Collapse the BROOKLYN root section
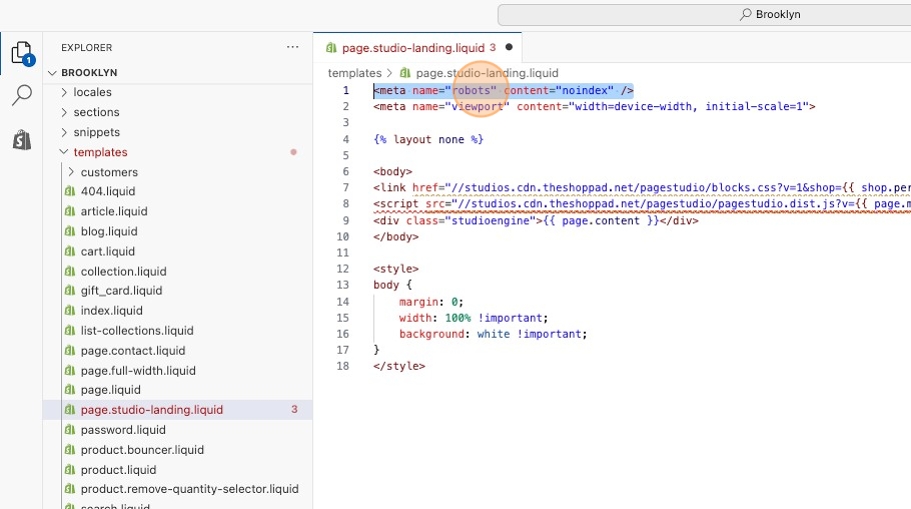The height and width of the screenshot is (509, 911). (x=89, y=73)
